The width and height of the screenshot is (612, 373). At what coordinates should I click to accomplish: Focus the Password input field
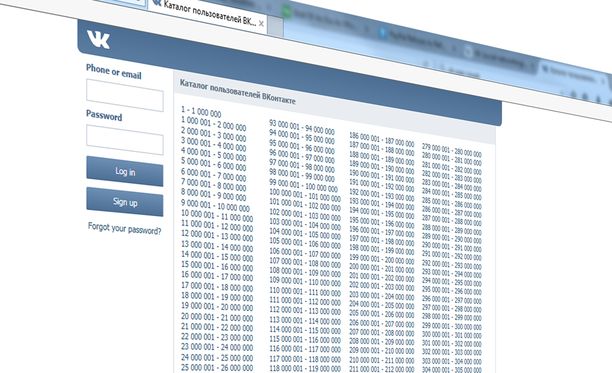[125, 140]
